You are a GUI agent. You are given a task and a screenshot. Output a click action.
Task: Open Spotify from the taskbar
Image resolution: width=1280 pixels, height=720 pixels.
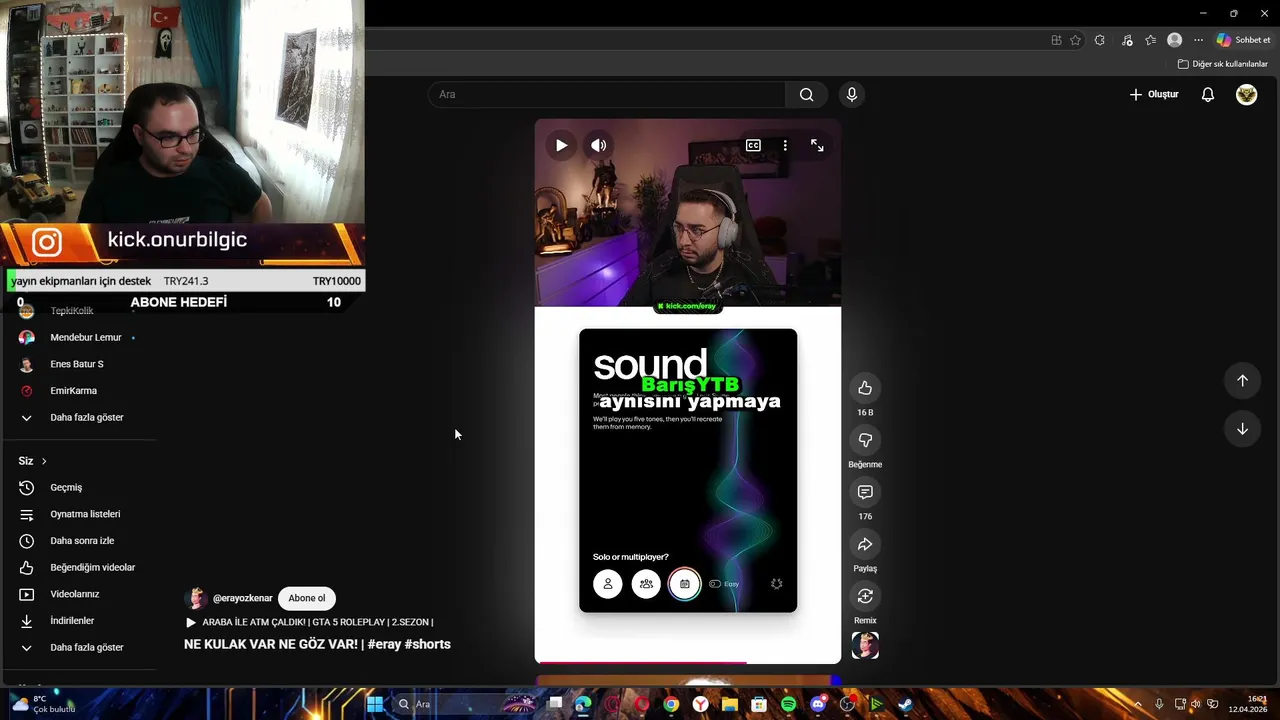pyautogui.click(x=788, y=704)
